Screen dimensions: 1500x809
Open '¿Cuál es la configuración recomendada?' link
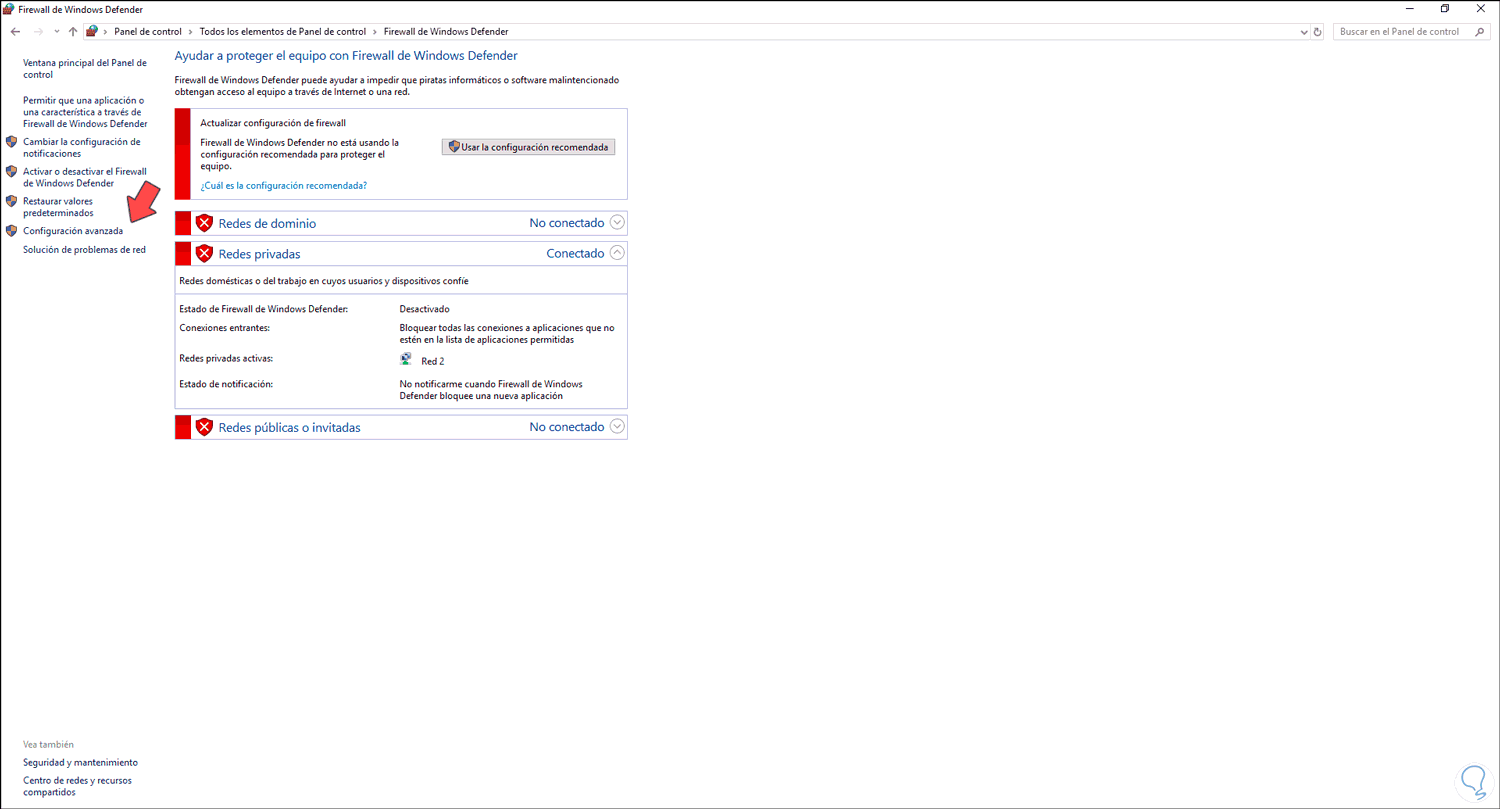(x=284, y=186)
